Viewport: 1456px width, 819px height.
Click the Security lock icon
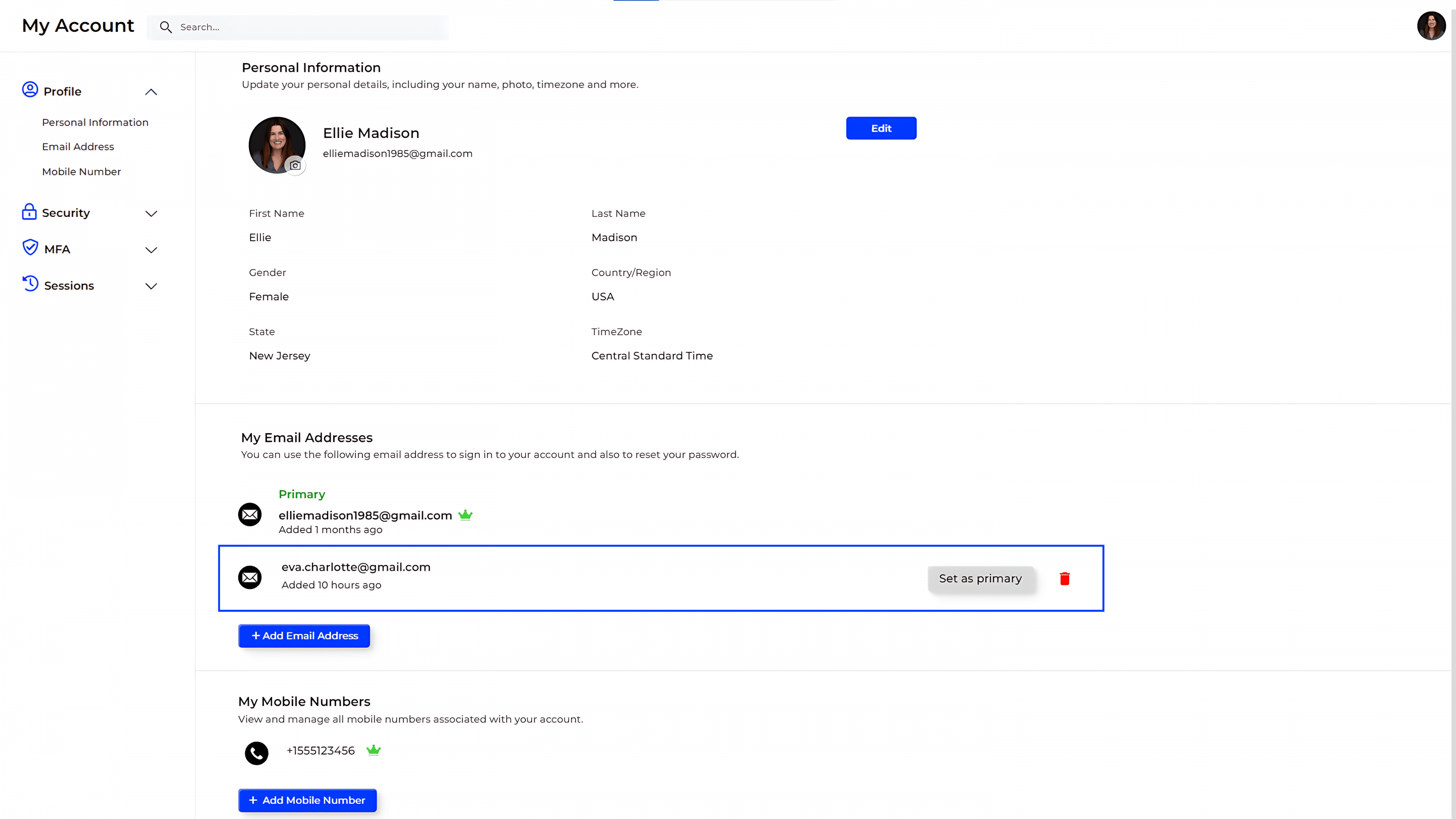click(x=29, y=212)
